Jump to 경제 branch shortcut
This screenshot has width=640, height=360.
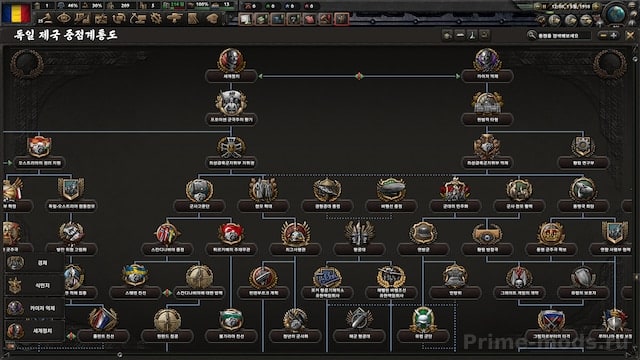pyautogui.click(x=35, y=263)
